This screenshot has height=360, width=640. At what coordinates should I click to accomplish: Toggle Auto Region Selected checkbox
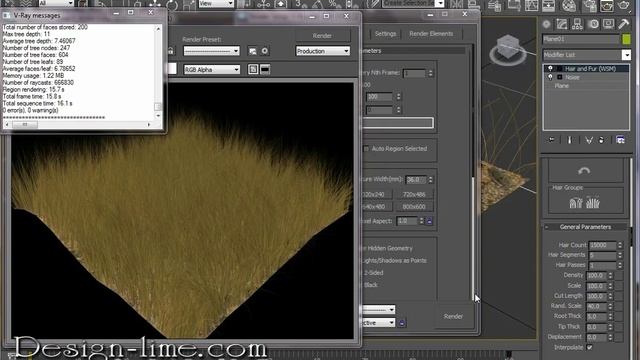[x=366, y=149]
